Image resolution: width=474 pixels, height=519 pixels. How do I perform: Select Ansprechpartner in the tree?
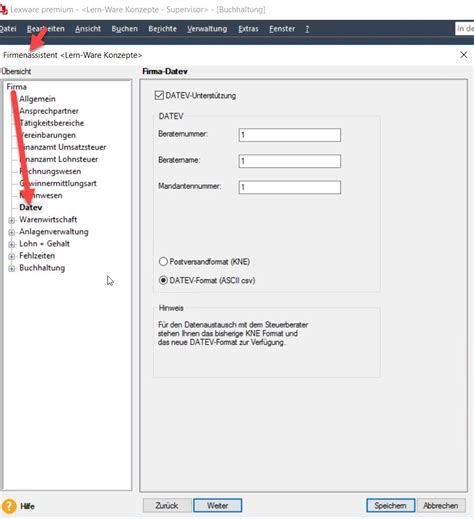point(49,111)
